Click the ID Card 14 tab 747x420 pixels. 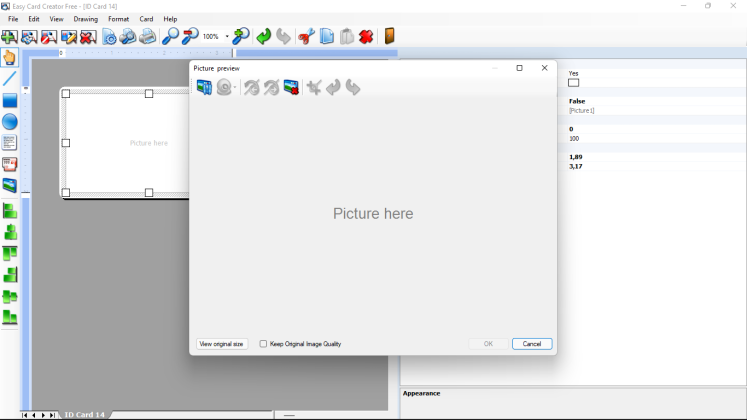[84, 415]
